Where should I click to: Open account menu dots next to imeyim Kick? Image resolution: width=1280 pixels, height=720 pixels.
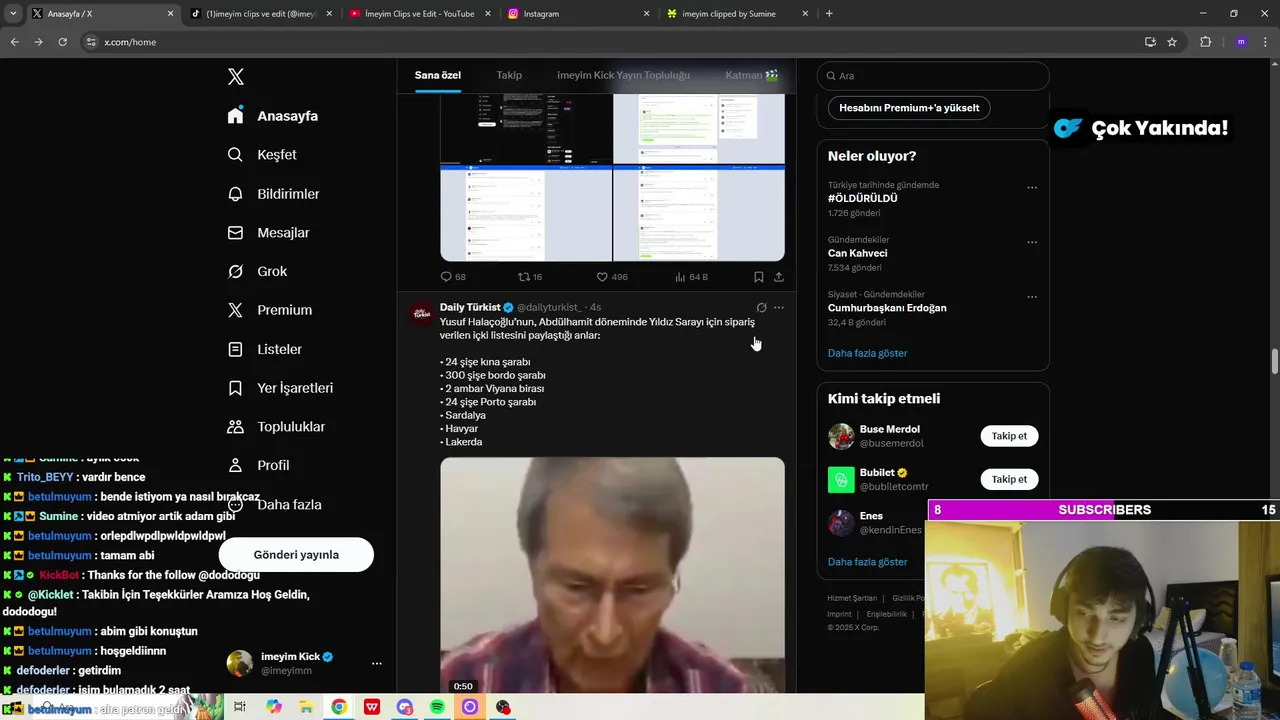[377, 664]
